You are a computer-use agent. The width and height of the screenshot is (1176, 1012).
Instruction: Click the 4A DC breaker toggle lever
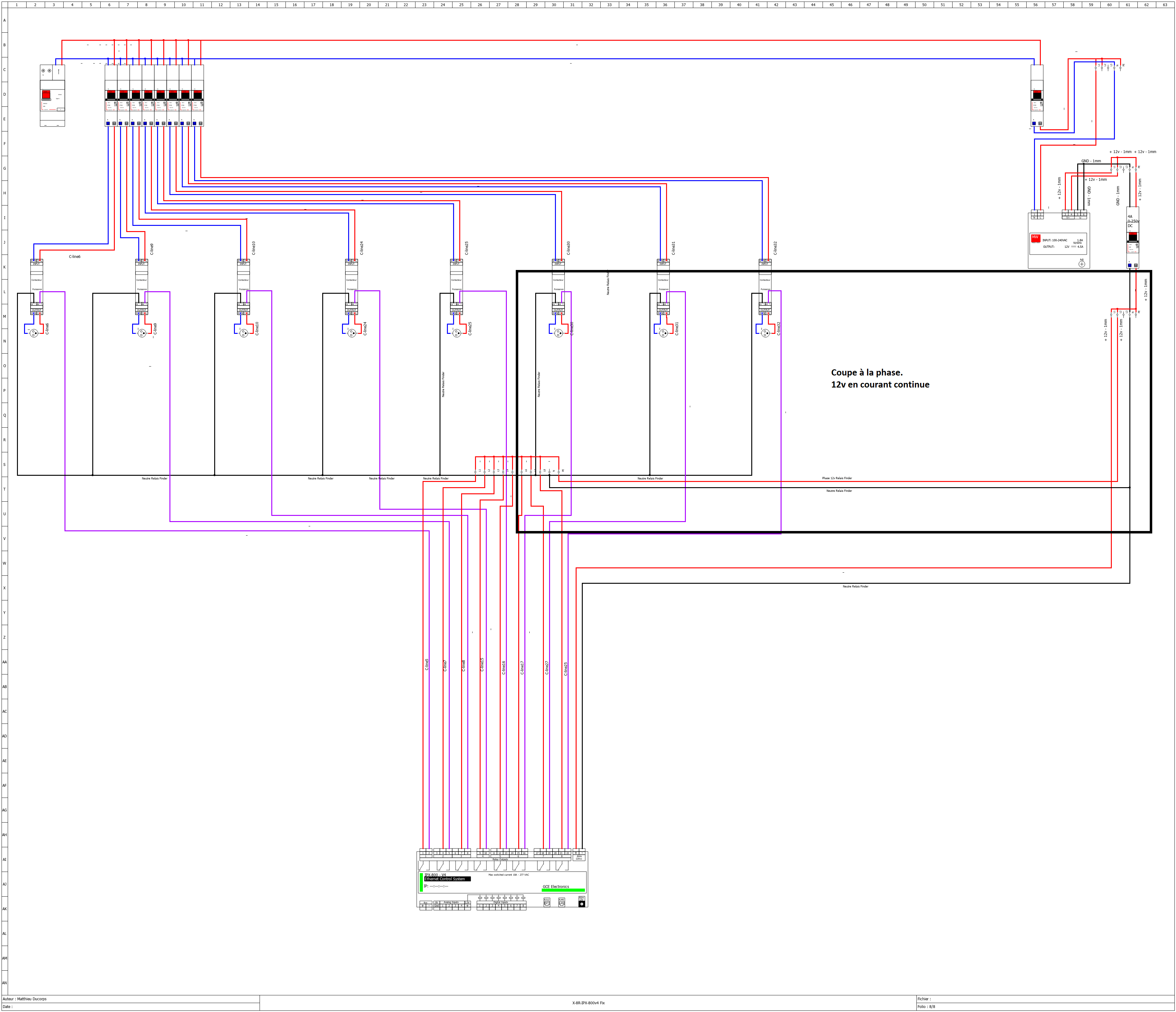1132,238
